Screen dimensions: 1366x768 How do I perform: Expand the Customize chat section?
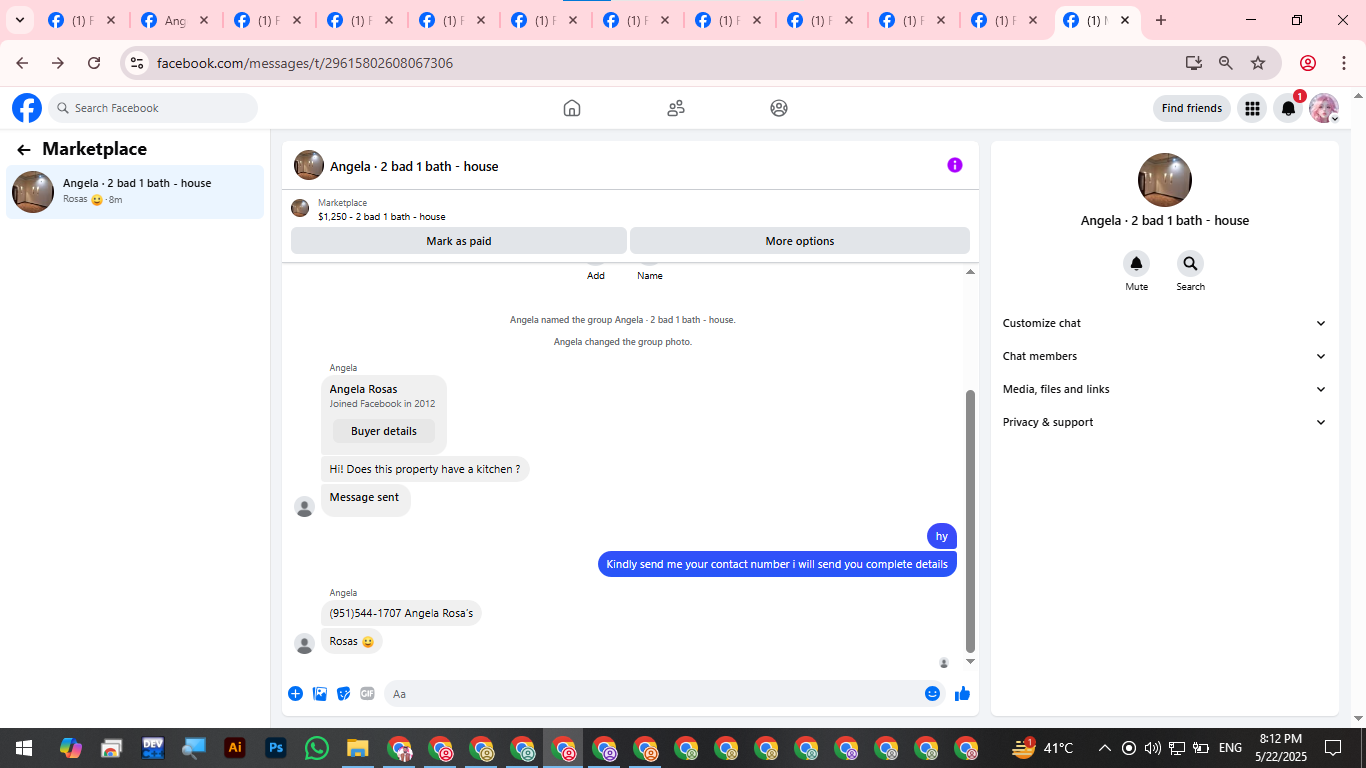click(1164, 323)
